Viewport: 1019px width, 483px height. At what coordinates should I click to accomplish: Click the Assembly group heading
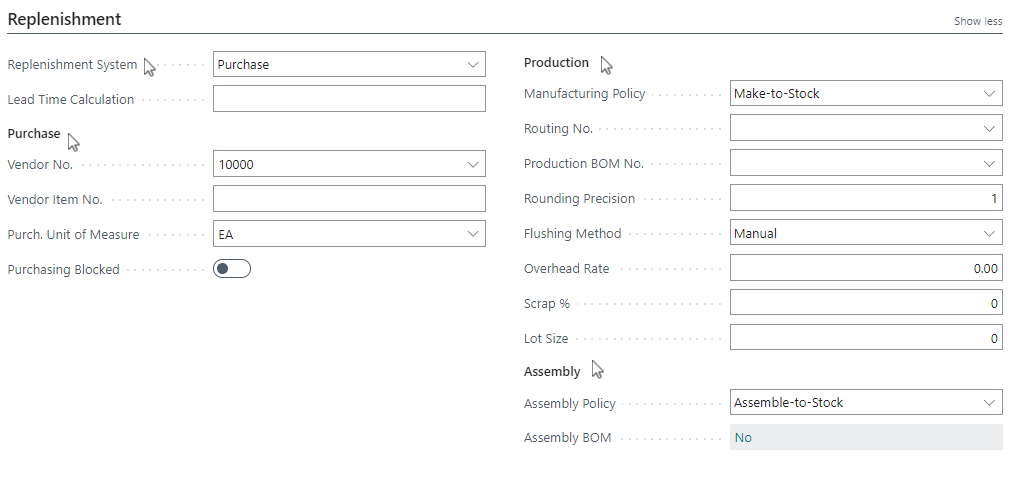click(552, 371)
